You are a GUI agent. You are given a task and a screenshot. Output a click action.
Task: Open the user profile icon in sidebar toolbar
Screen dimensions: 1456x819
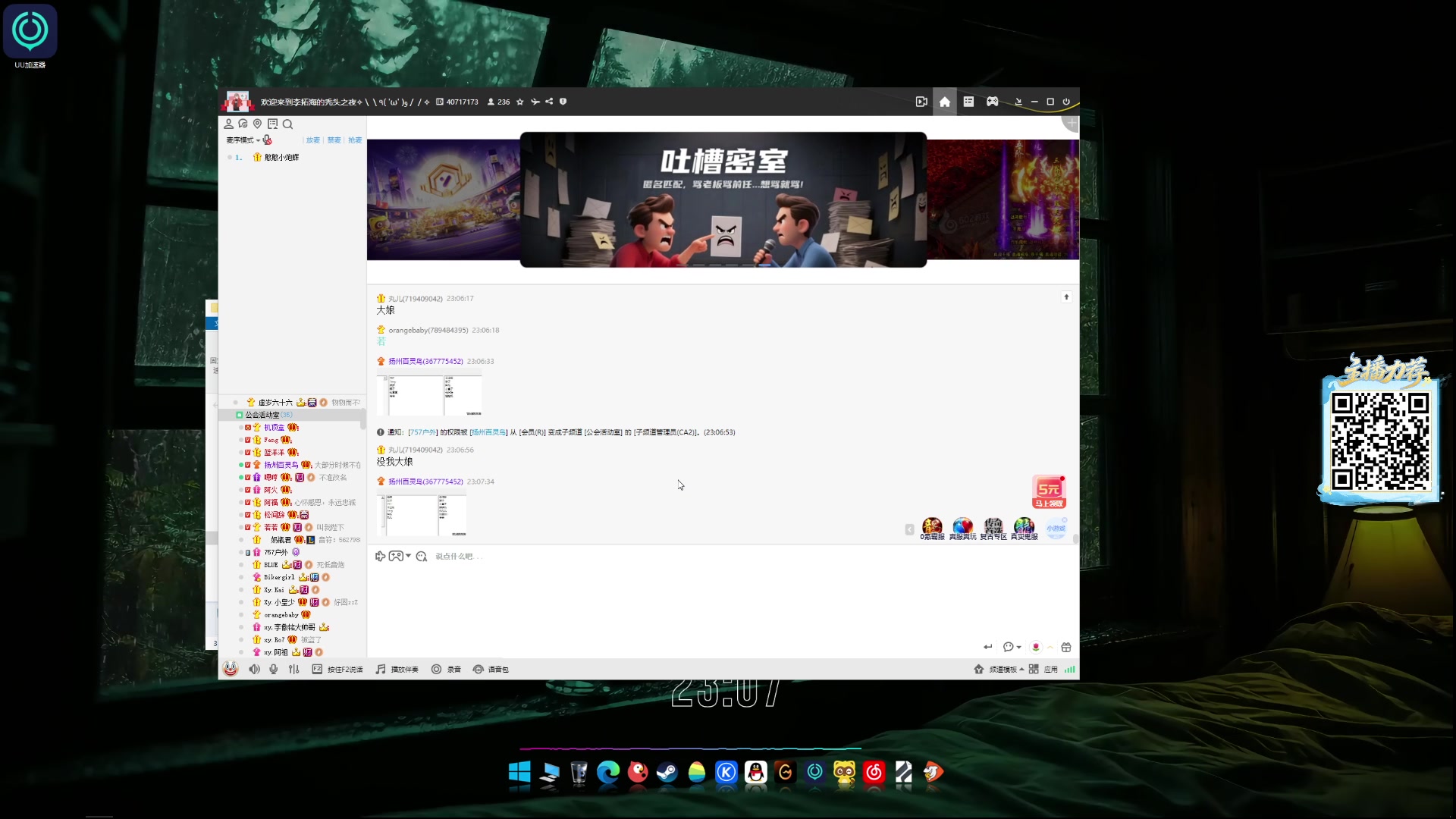coord(228,124)
